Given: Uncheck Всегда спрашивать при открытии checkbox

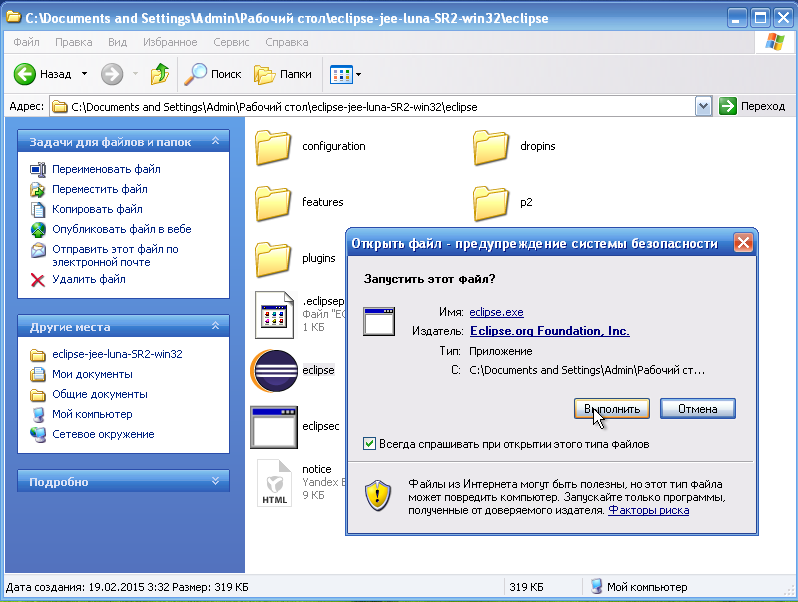Looking at the screenshot, I should [x=369, y=444].
